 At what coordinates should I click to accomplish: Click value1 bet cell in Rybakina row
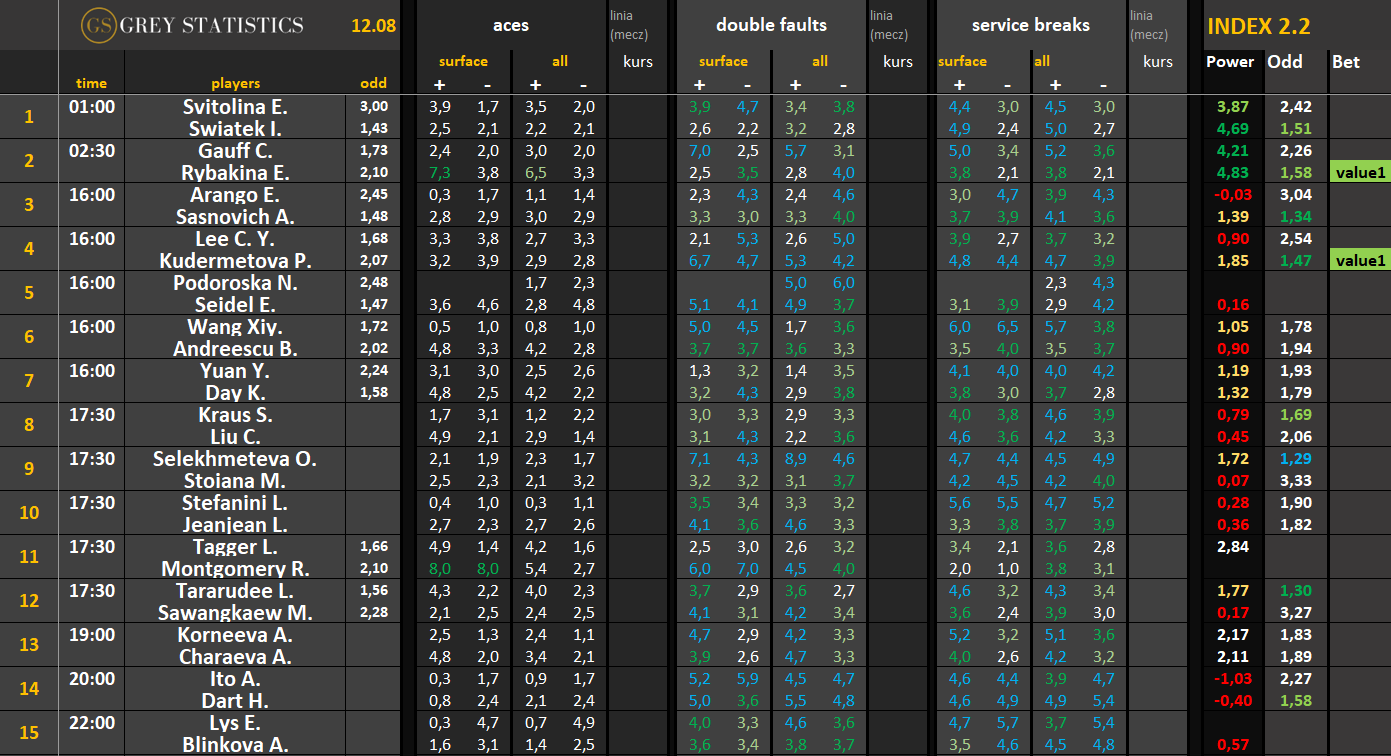1359,172
